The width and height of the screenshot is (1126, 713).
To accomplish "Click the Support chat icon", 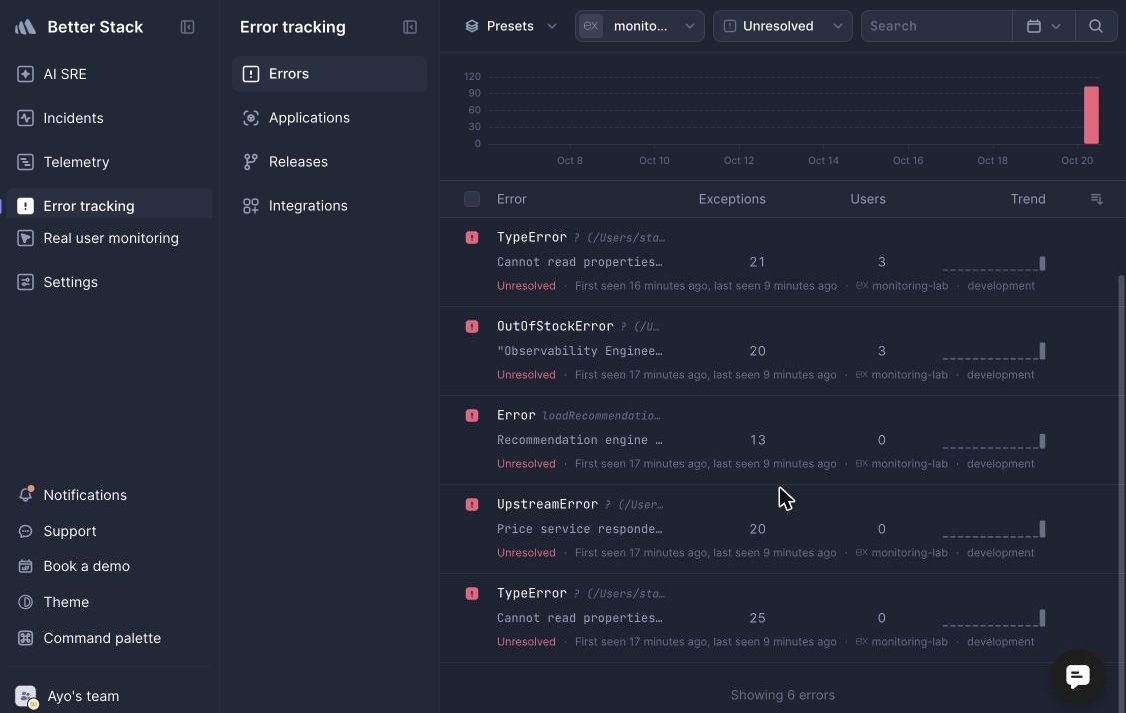I will pyautogui.click(x=25, y=531).
